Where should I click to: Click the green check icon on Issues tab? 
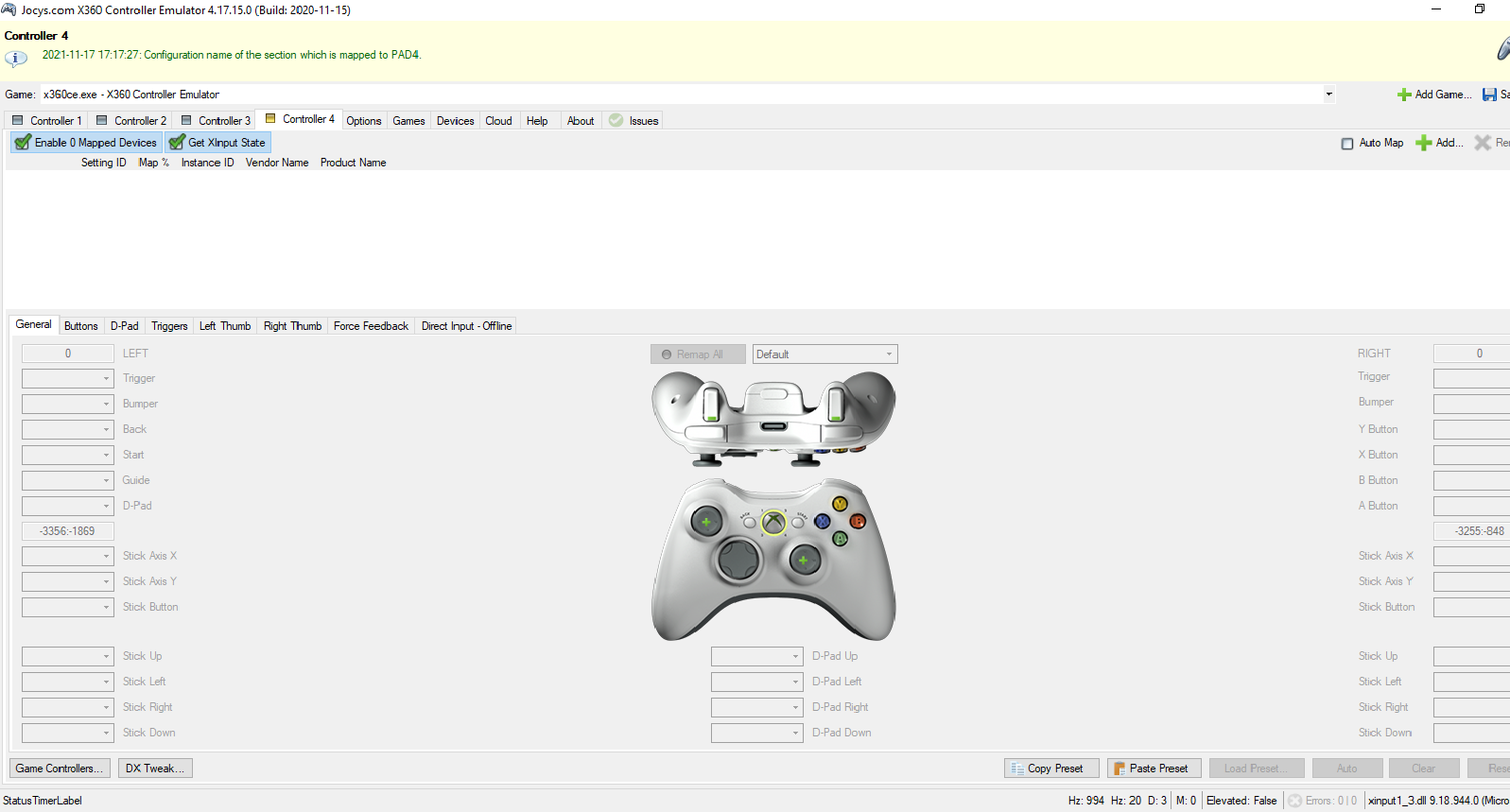point(616,120)
